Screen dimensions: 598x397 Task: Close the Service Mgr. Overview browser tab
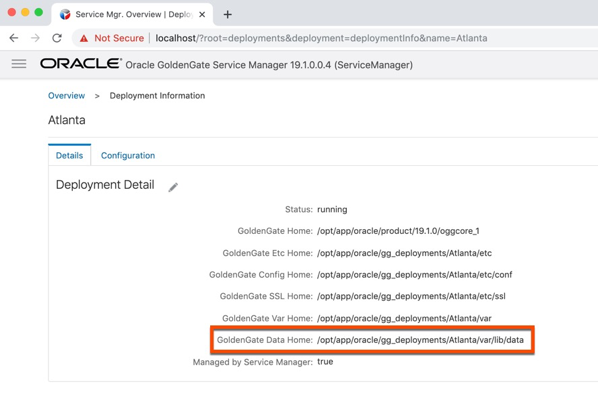[x=202, y=14]
